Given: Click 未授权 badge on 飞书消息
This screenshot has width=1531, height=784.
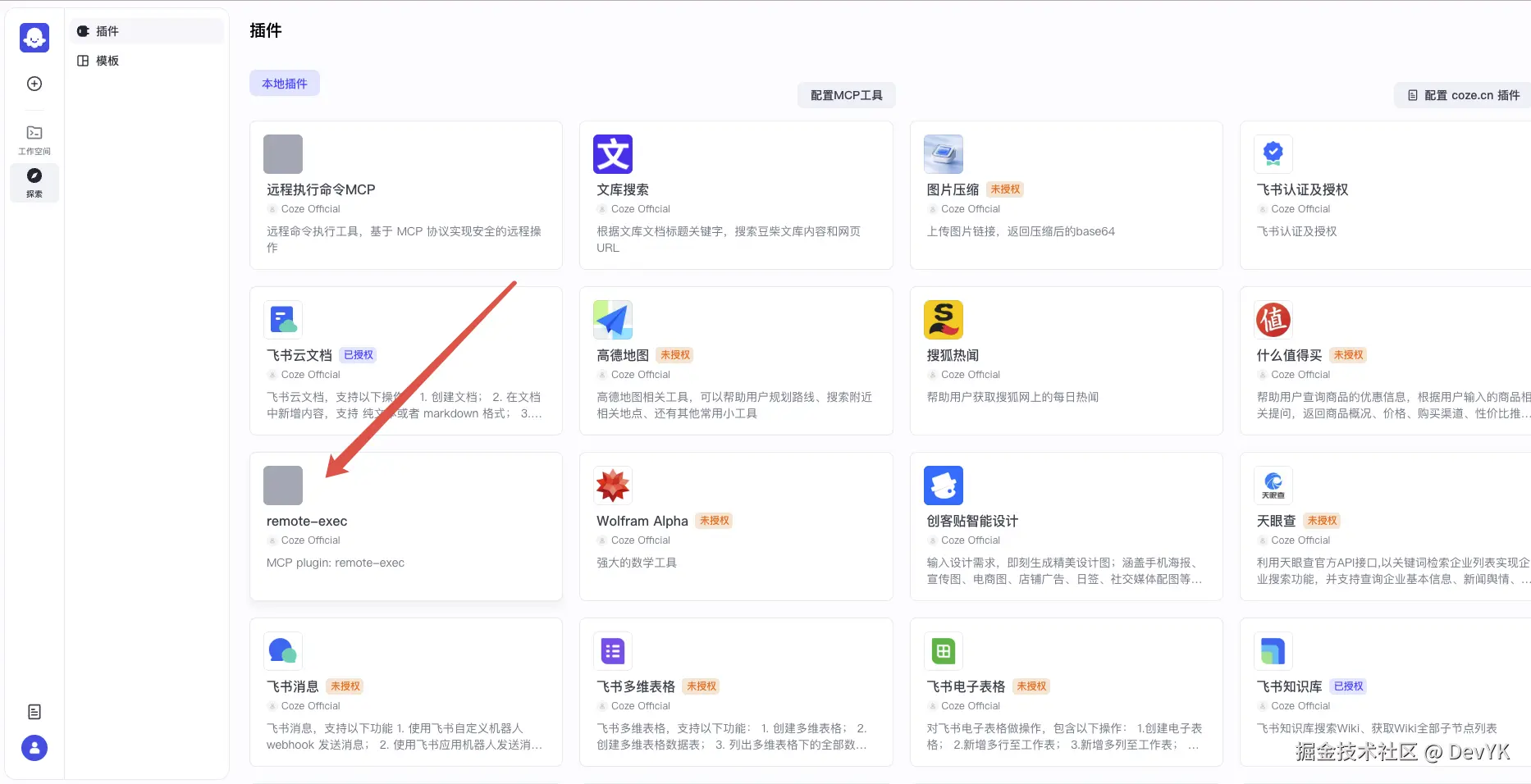Looking at the screenshot, I should tap(345, 686).
